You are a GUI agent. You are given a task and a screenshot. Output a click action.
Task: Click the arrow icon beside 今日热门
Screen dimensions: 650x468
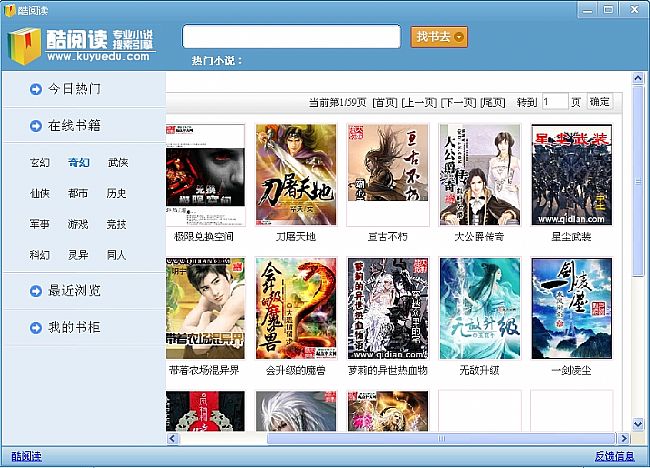36,89
